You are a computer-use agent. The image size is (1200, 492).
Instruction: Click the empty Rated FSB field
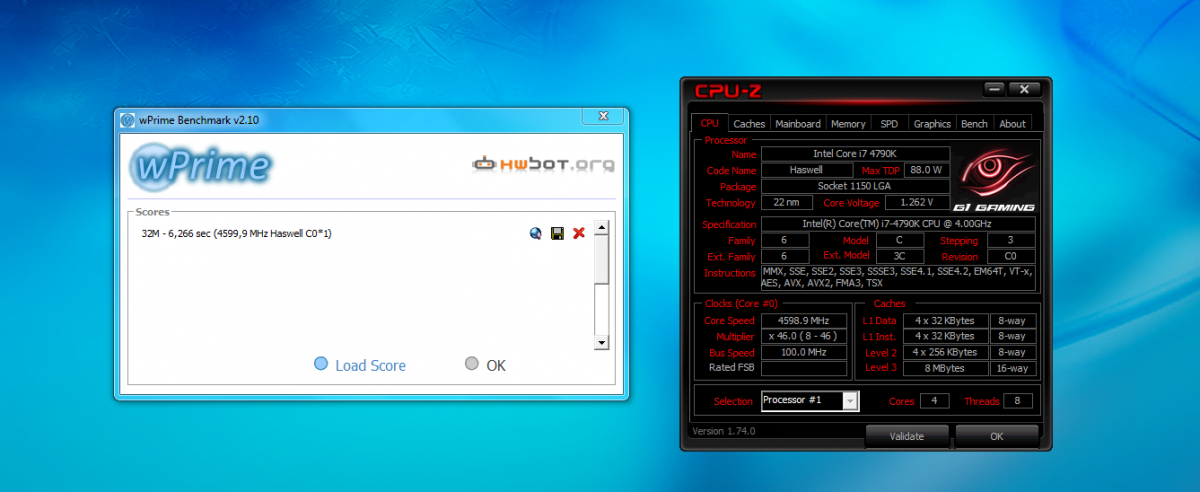802,367
